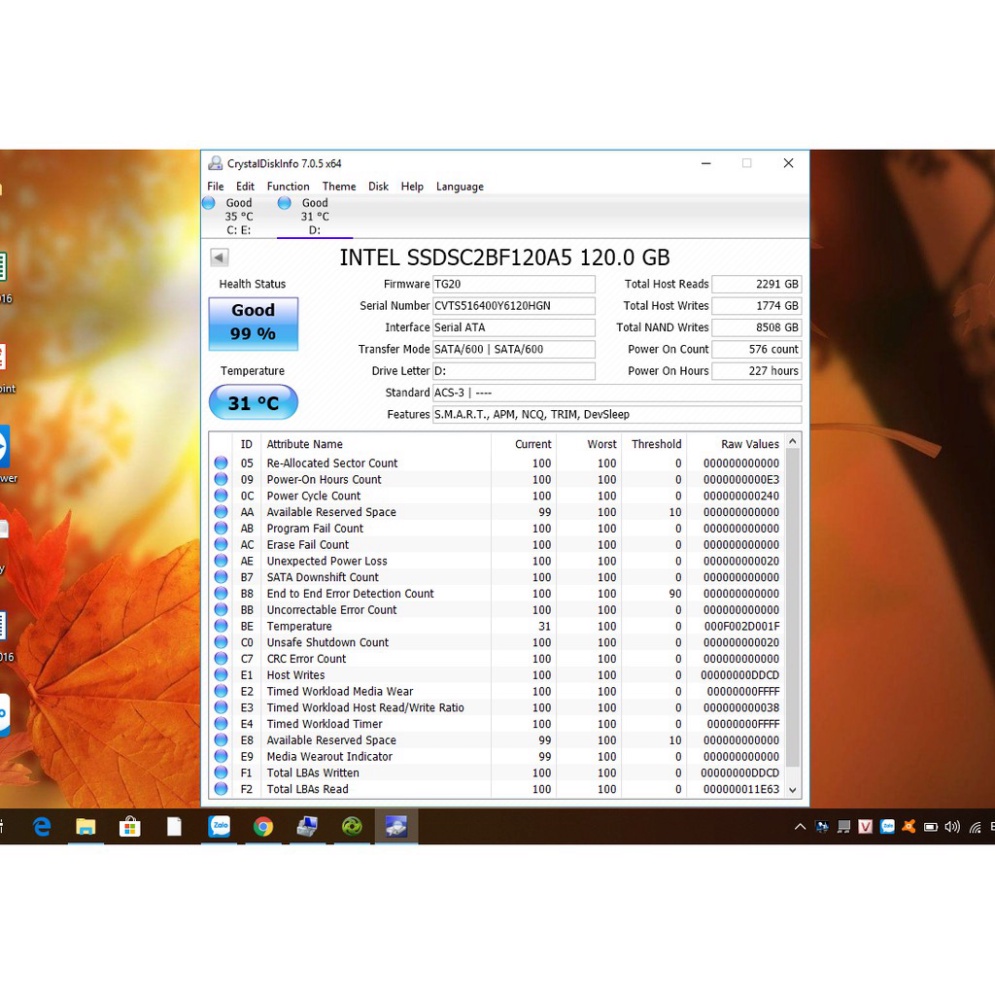Select Timed Workload Timer row

(x=497, y=724)
